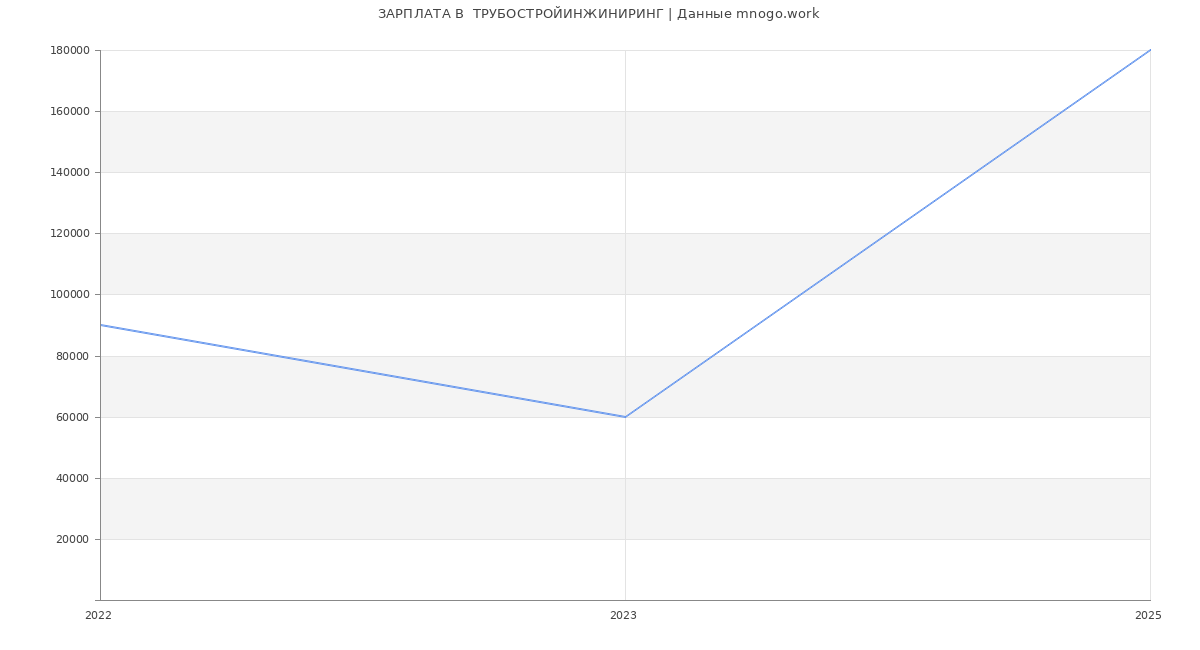Click the 2023 data point at 60000
1200x650 pixels.
[625, 417]
